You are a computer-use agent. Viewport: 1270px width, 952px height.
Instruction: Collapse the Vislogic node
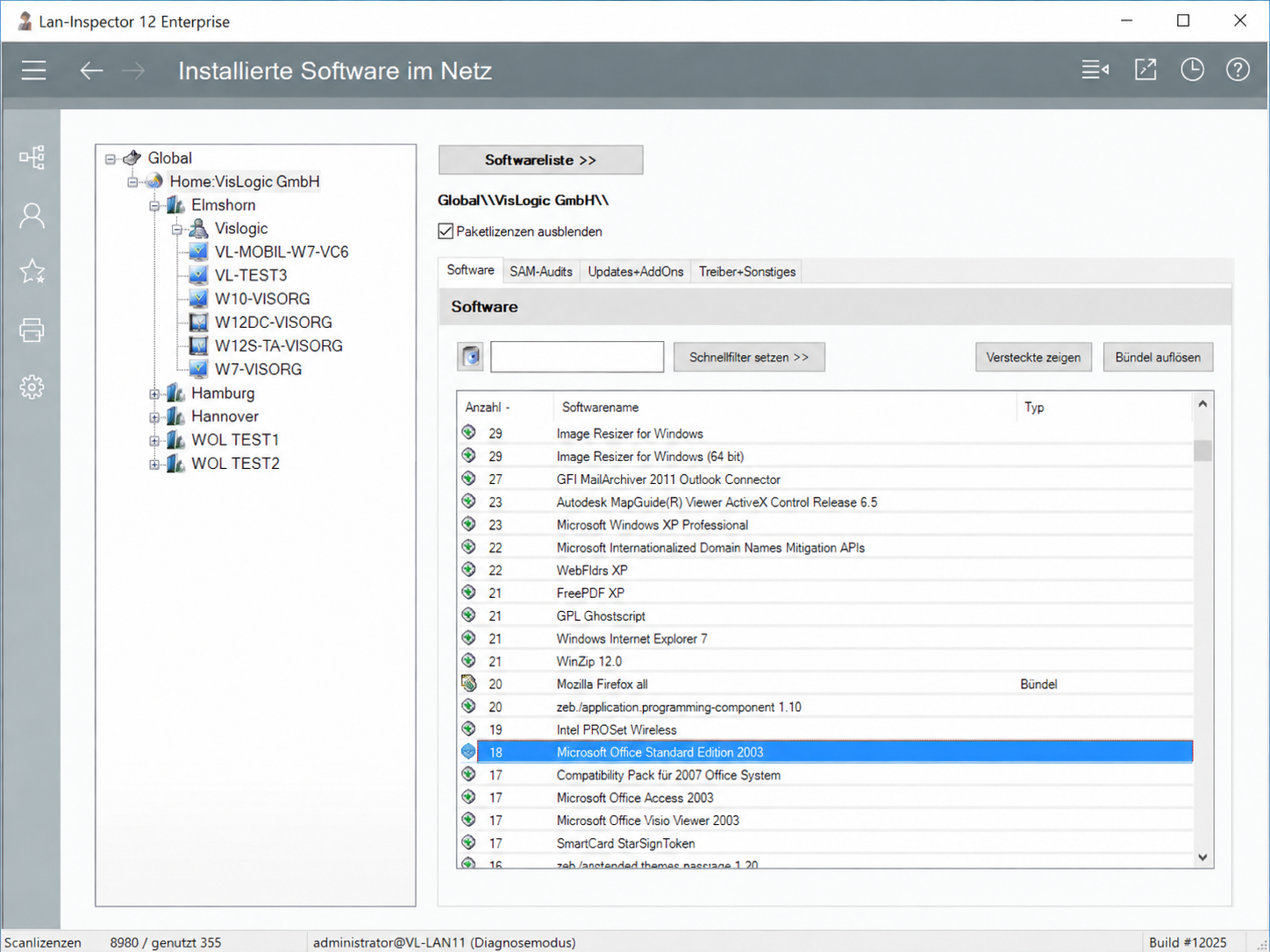177,230
